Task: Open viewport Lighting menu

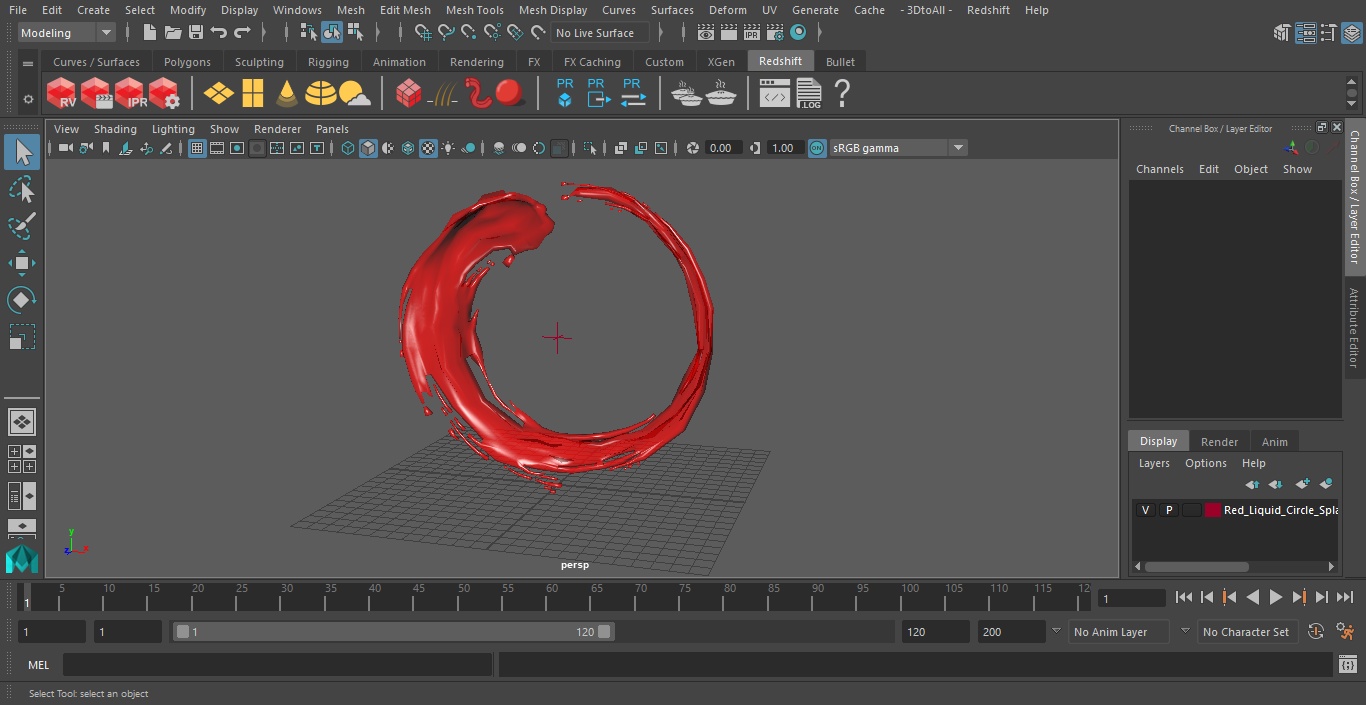Action: point(173,129)
